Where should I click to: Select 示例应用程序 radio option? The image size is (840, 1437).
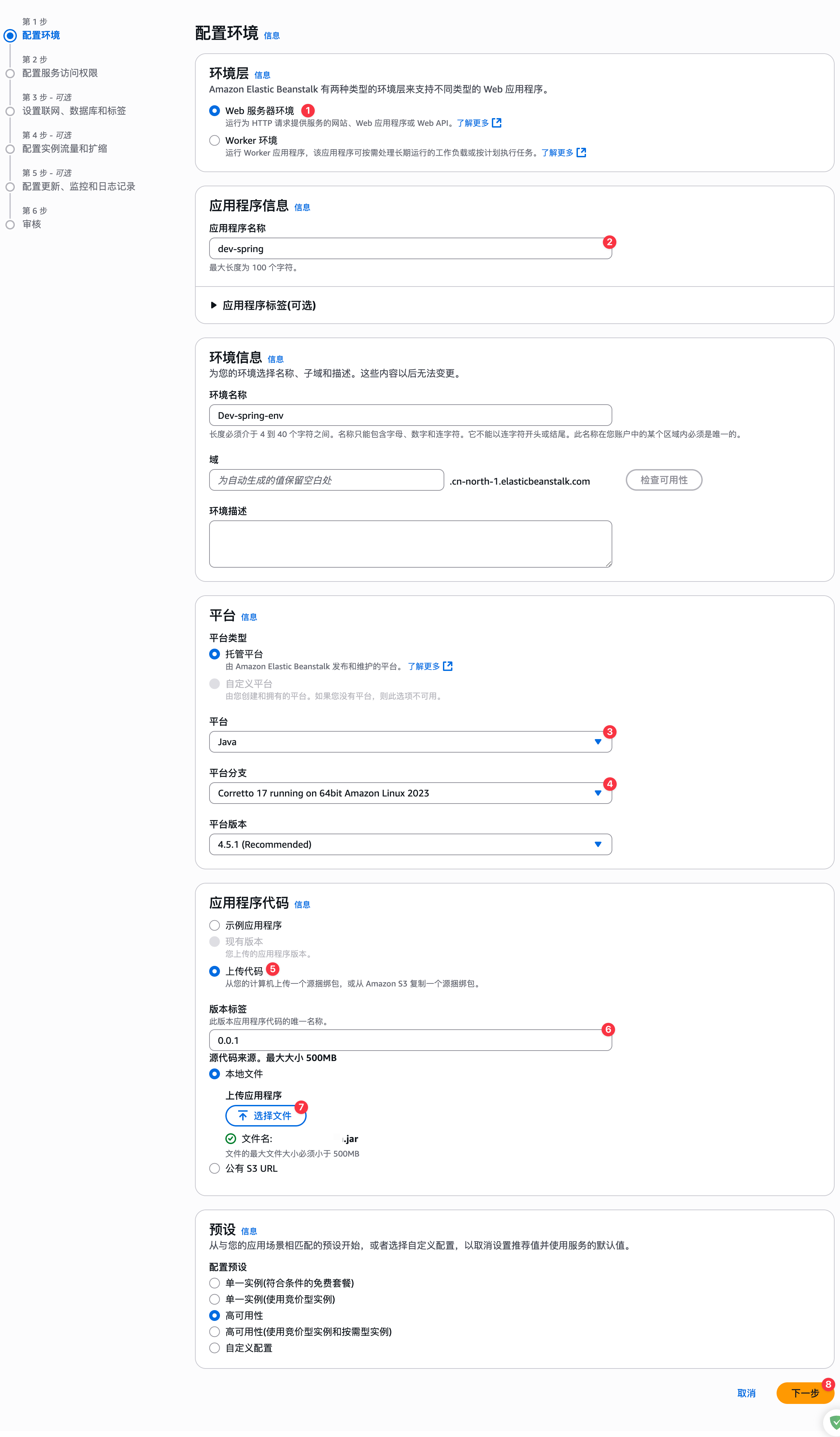[x=214, y=925]
